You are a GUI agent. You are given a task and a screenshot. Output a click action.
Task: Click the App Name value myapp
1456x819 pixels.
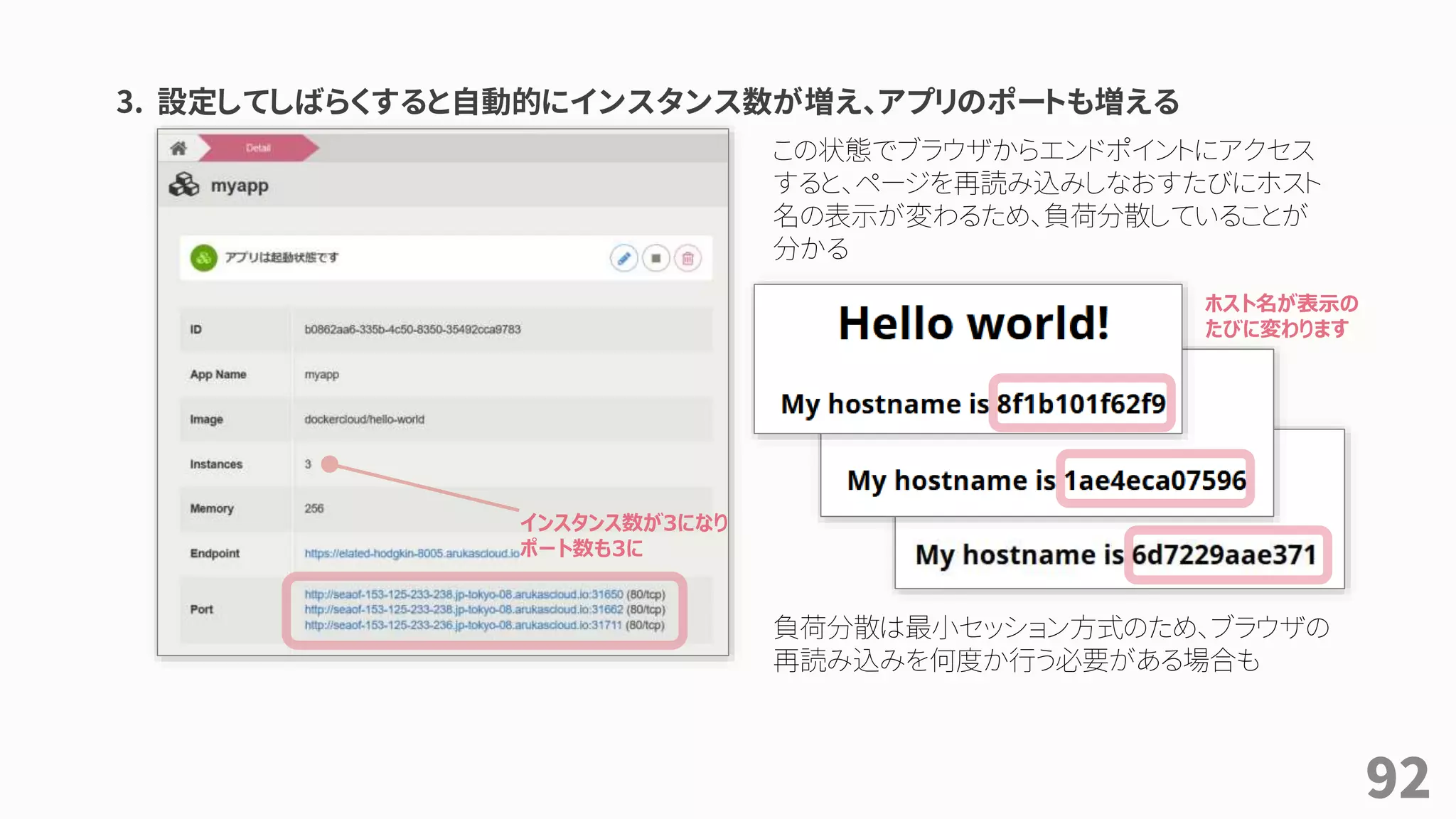[x=321, y=375]
